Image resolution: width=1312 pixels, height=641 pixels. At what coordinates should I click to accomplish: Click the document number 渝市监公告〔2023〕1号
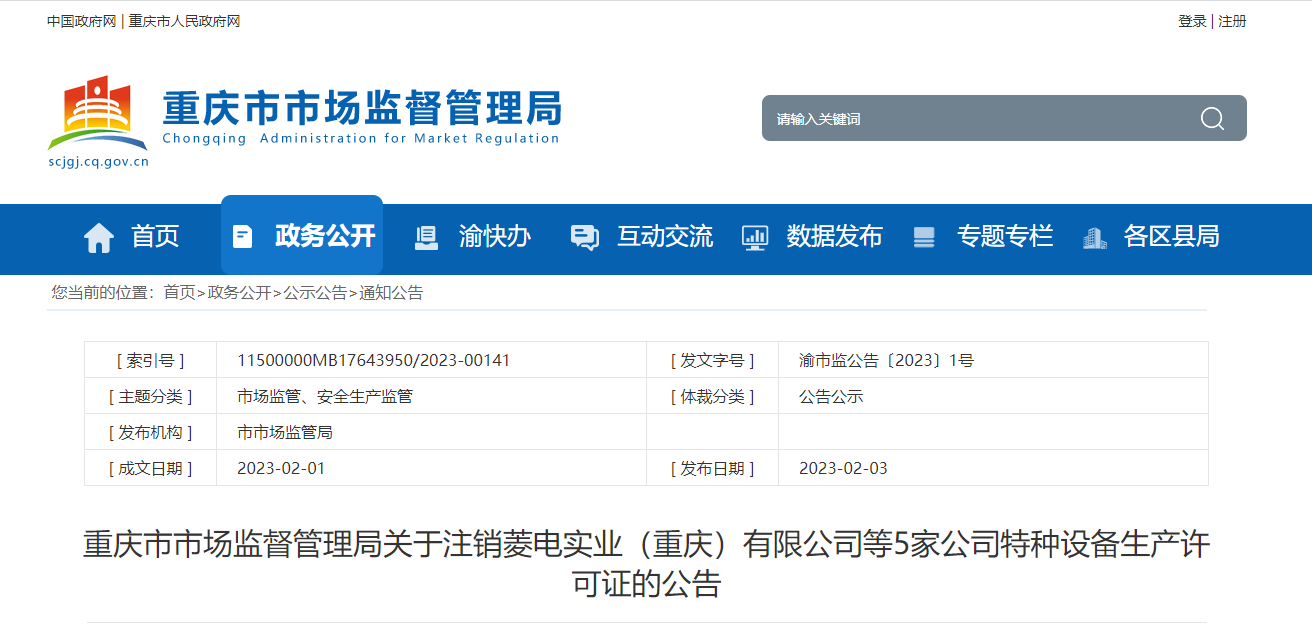pos(886,360)
